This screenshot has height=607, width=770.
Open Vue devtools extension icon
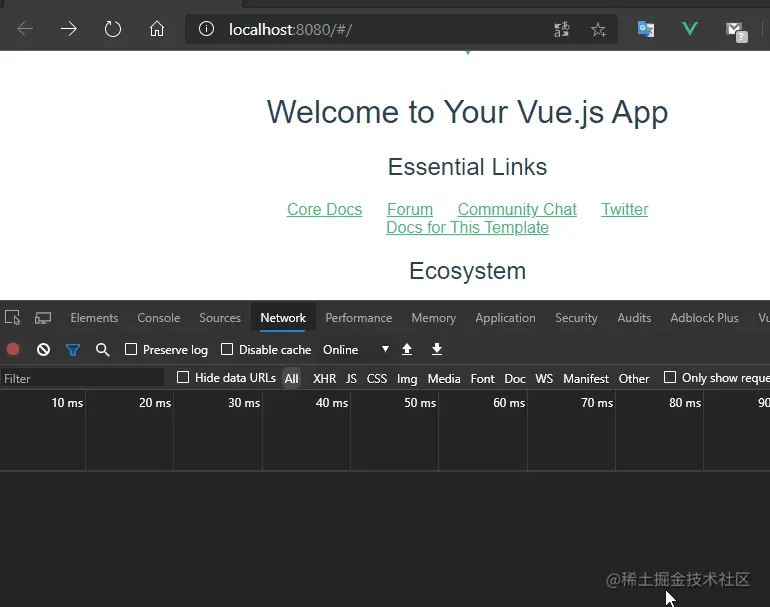pos(689,29)
